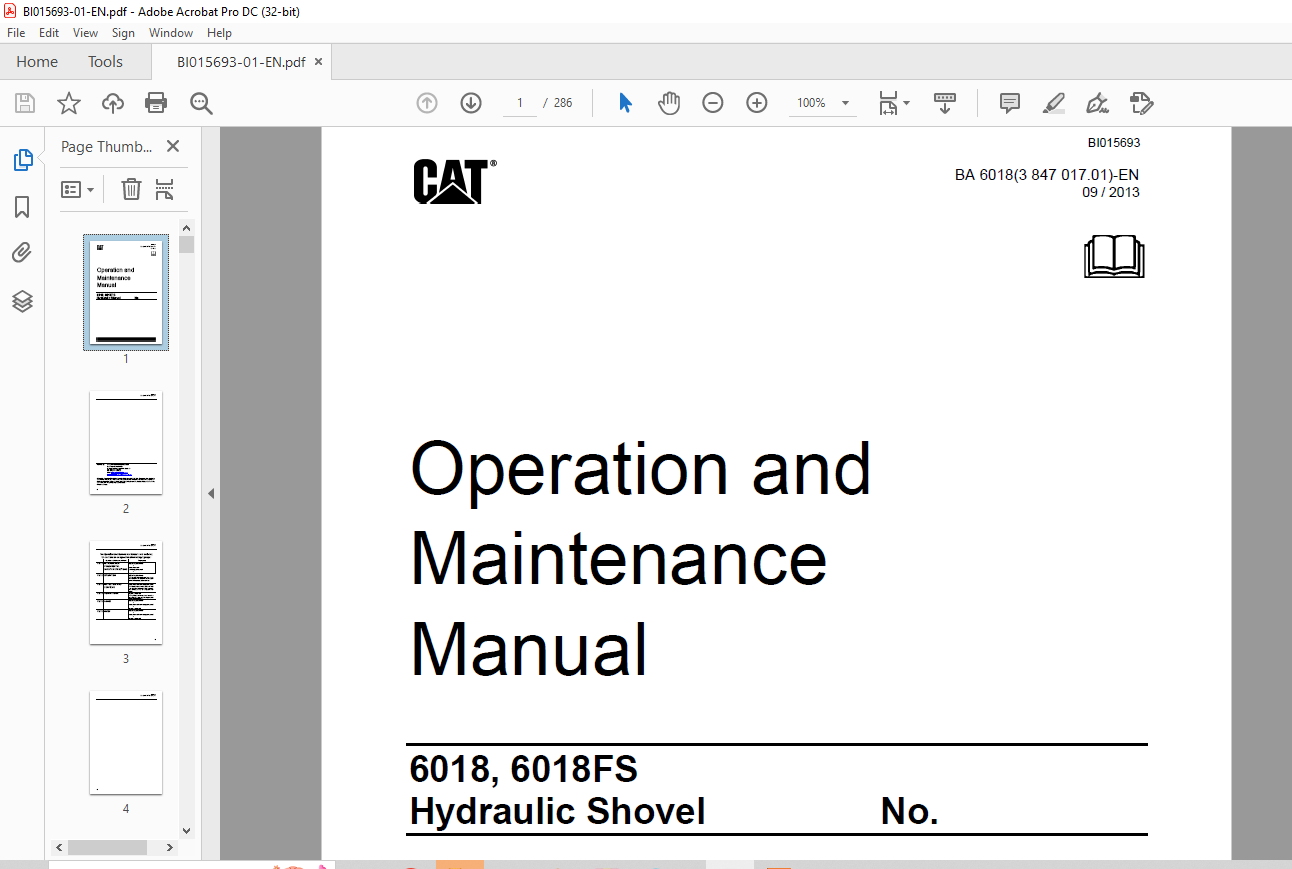This screenshot has height=869, width=1292.
Task: Click the thumbnail page layout icon beside trash
Action: click(x=165, y=189)
